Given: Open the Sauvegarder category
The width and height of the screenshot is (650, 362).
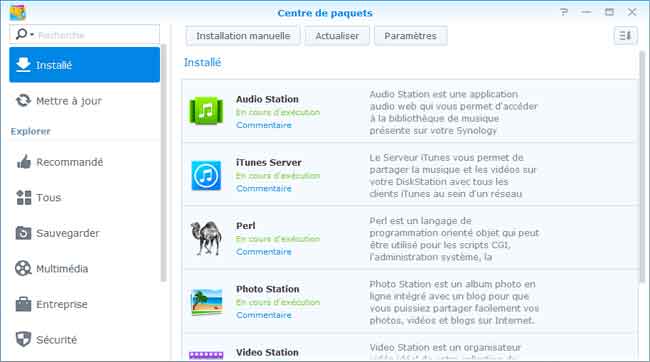Looking at the screenshot, I should click(x=85, y=233).
